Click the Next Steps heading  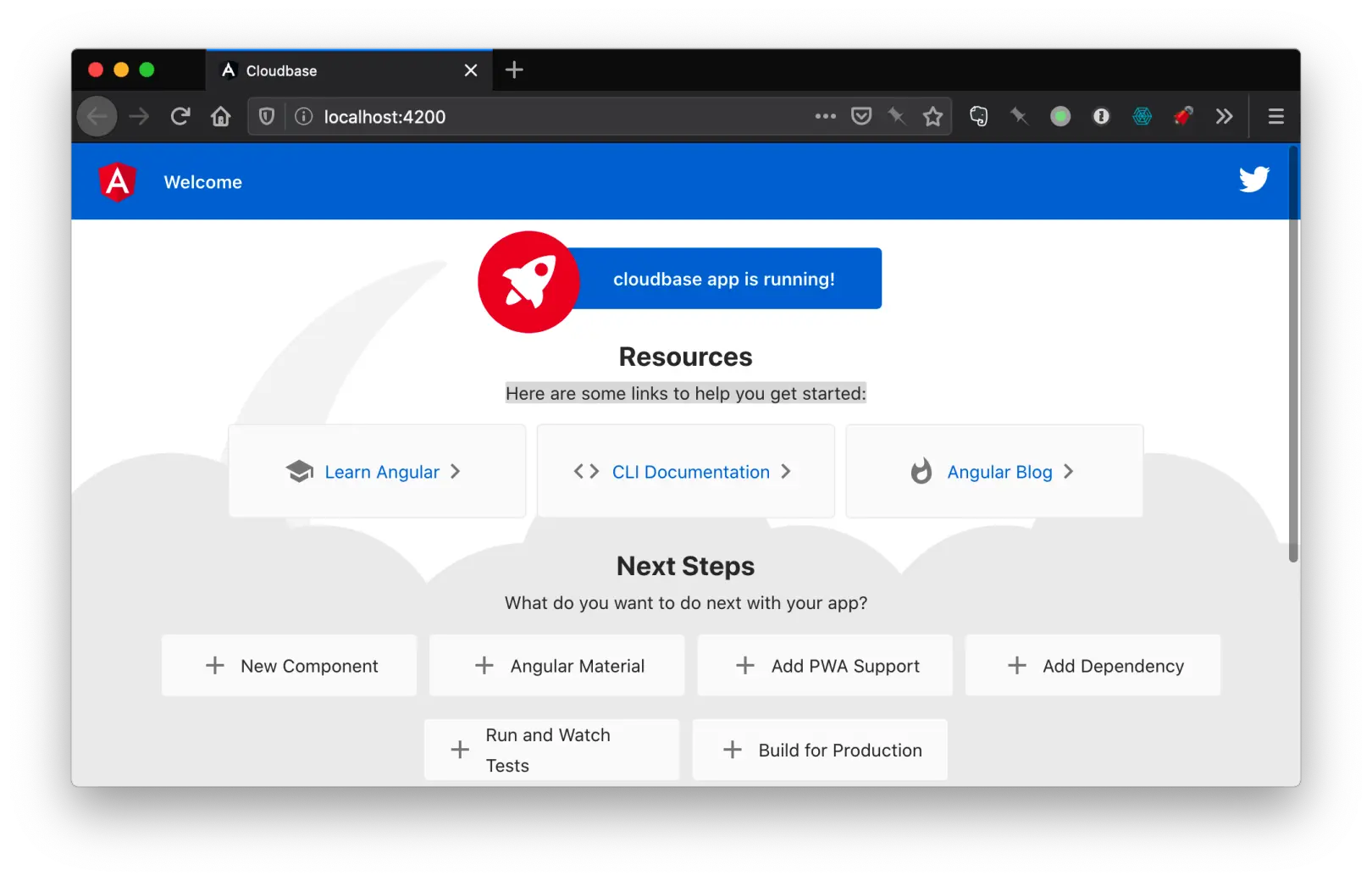[686, 566]
